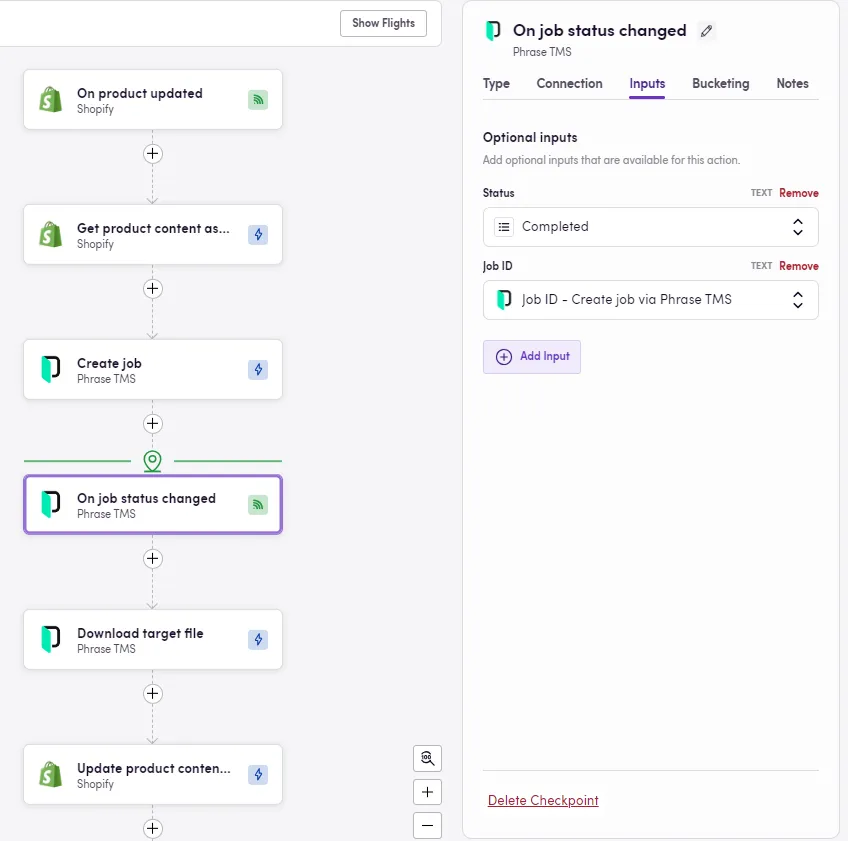Click the Shopify icon on 'On product updated' node
848x841 pixels.
[50, 99]
